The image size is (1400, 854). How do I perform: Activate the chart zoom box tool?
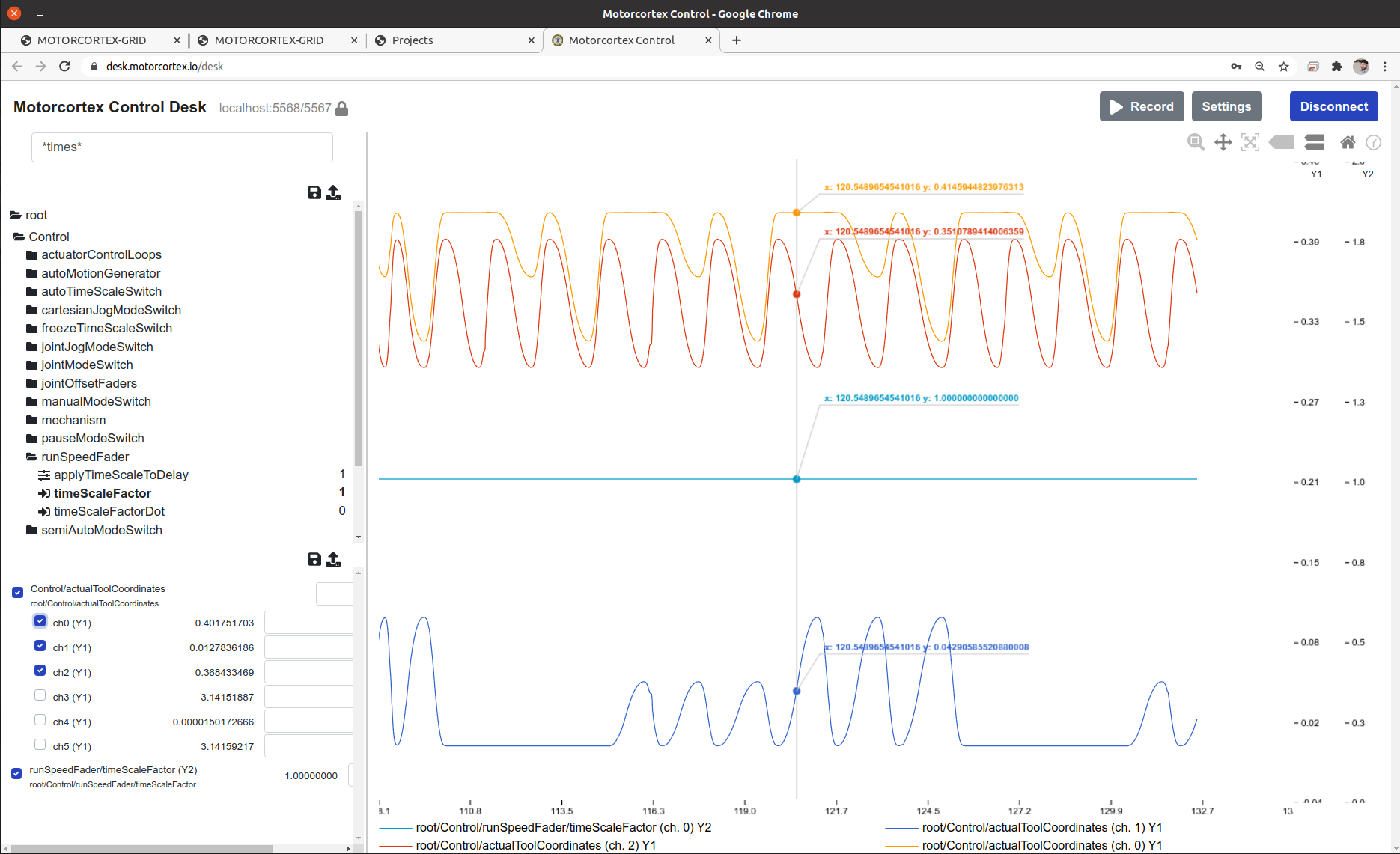[x=1196, y=142]
